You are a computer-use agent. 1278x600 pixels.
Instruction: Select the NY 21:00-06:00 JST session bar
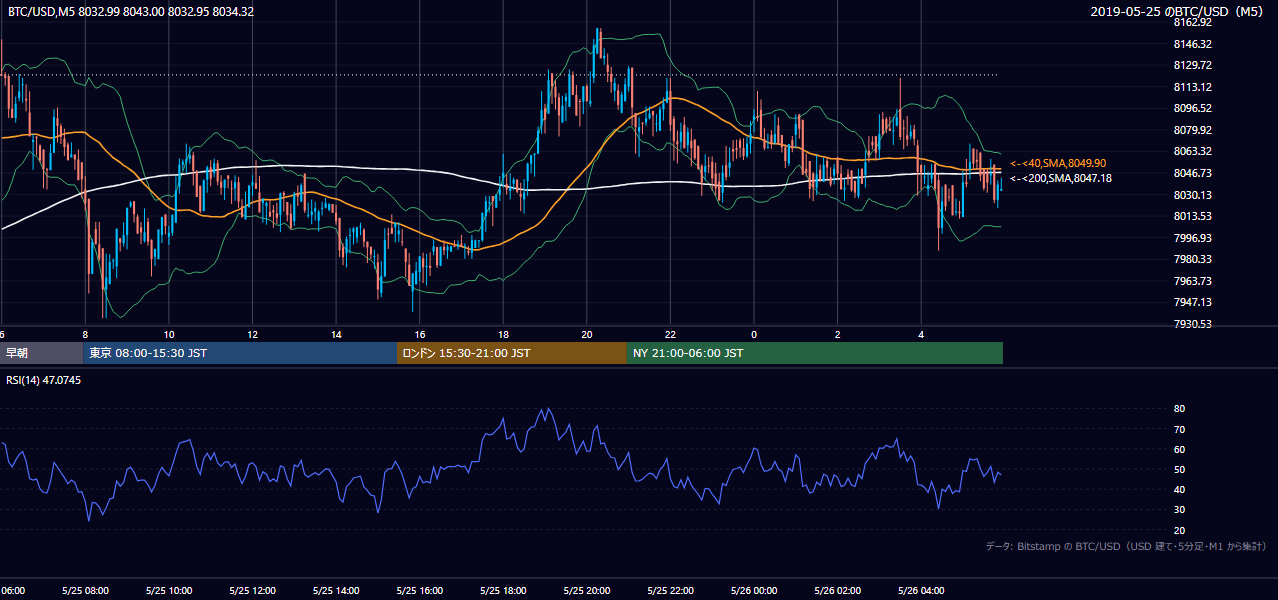pyautogui.click(x=815, y=353)
